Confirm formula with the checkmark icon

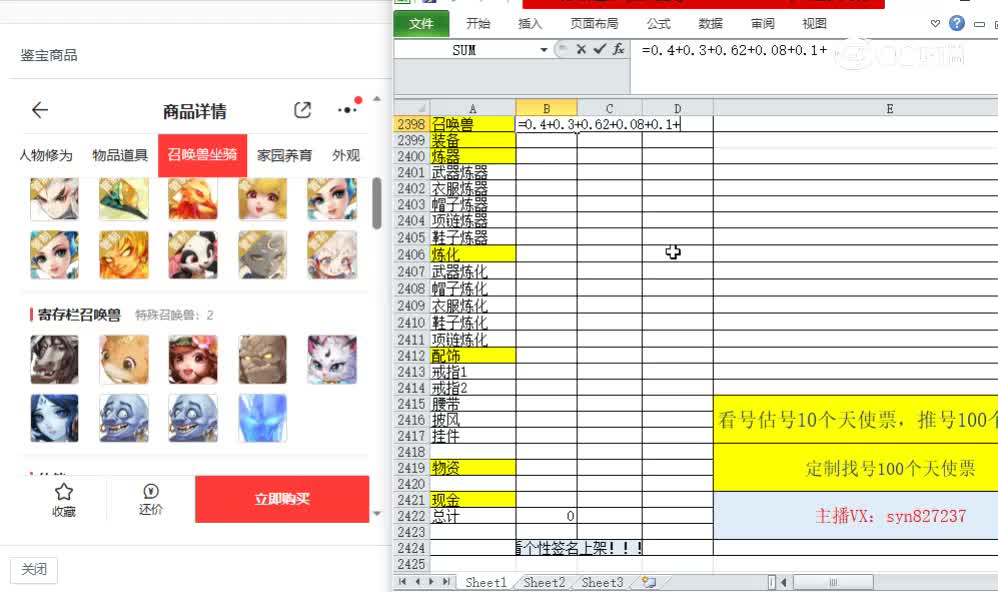pos(600,49)
